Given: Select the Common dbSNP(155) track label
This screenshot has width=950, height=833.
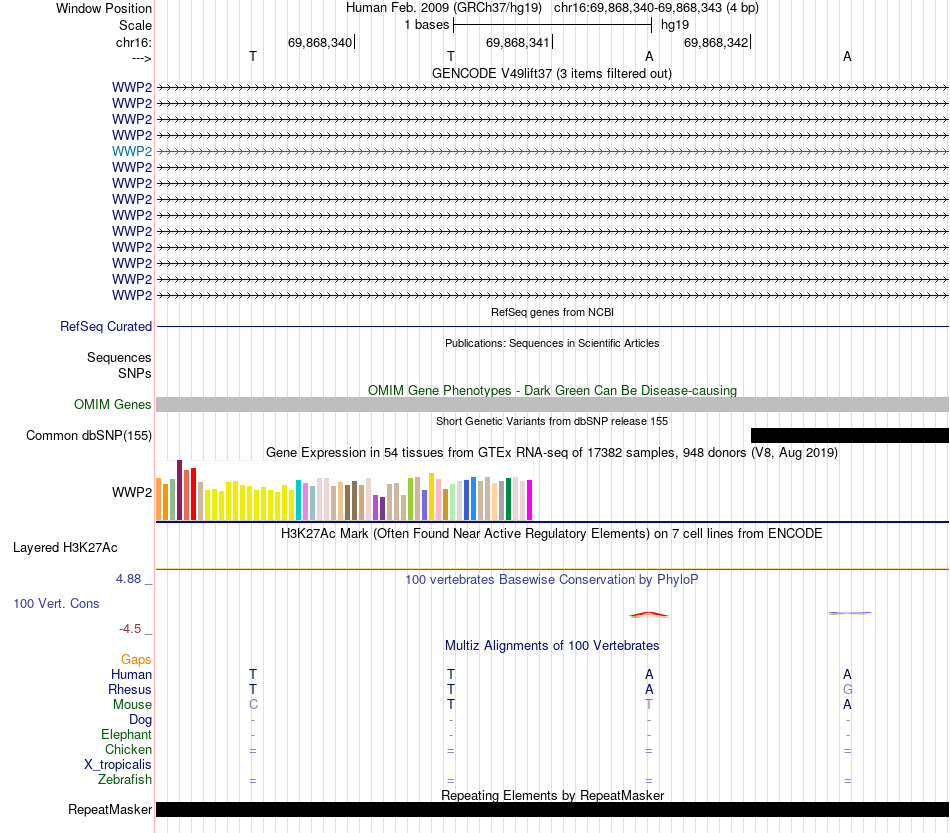Looking at the screenshot, I should click(88, 436).
